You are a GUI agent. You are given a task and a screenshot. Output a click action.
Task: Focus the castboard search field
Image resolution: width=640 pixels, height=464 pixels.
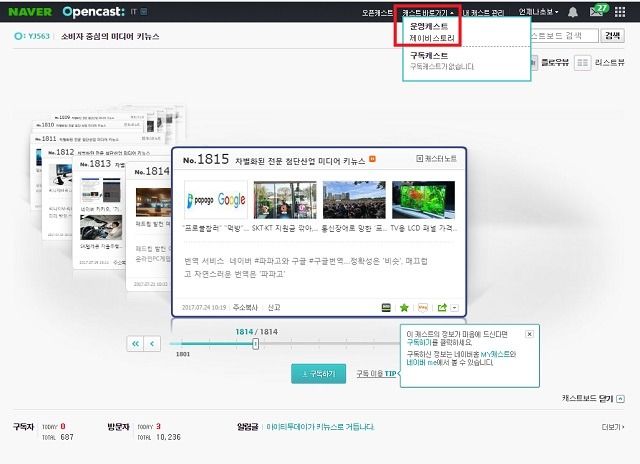[564, 36]
